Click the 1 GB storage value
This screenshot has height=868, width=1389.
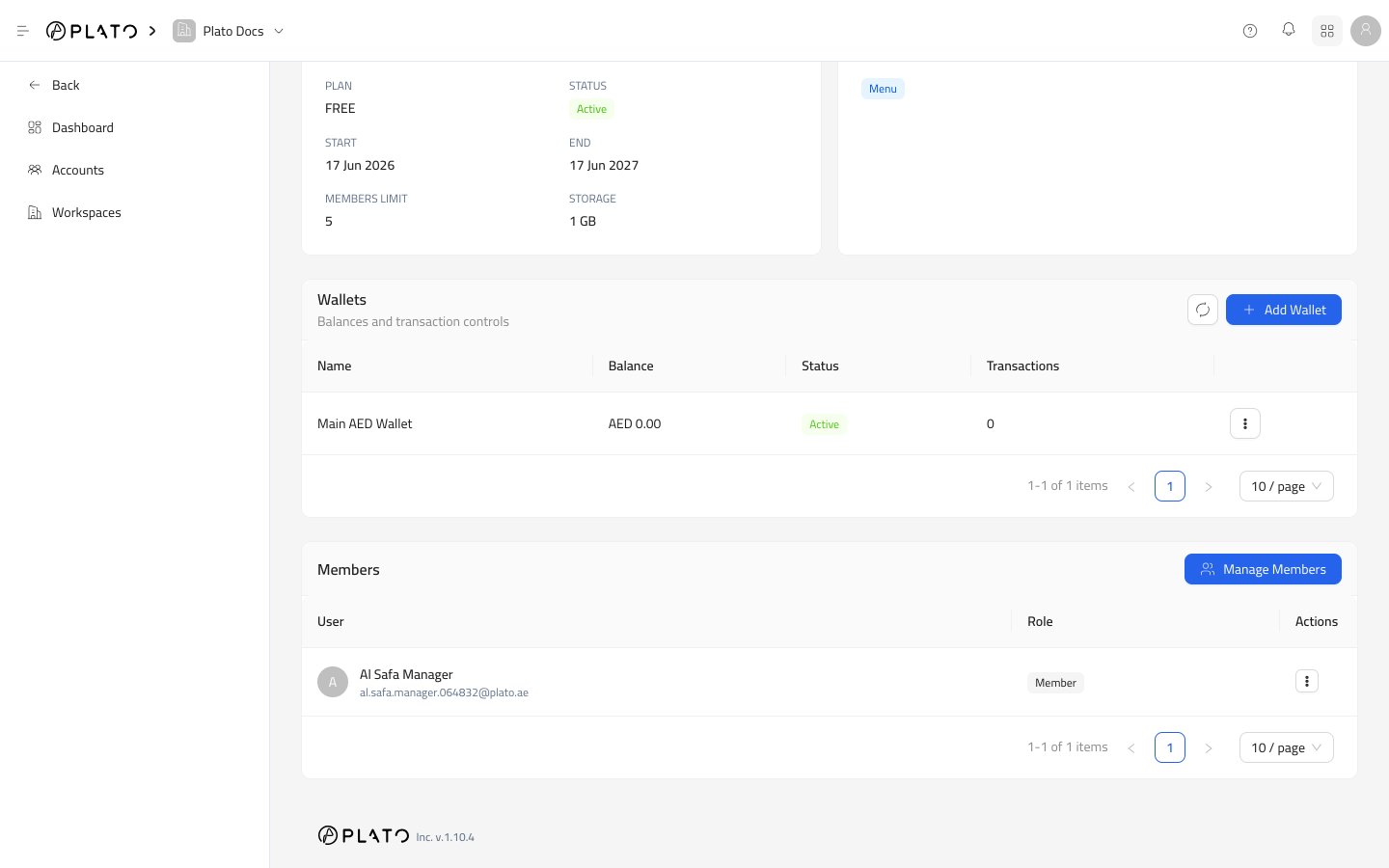pyautogui.click(x=583, y=221)
